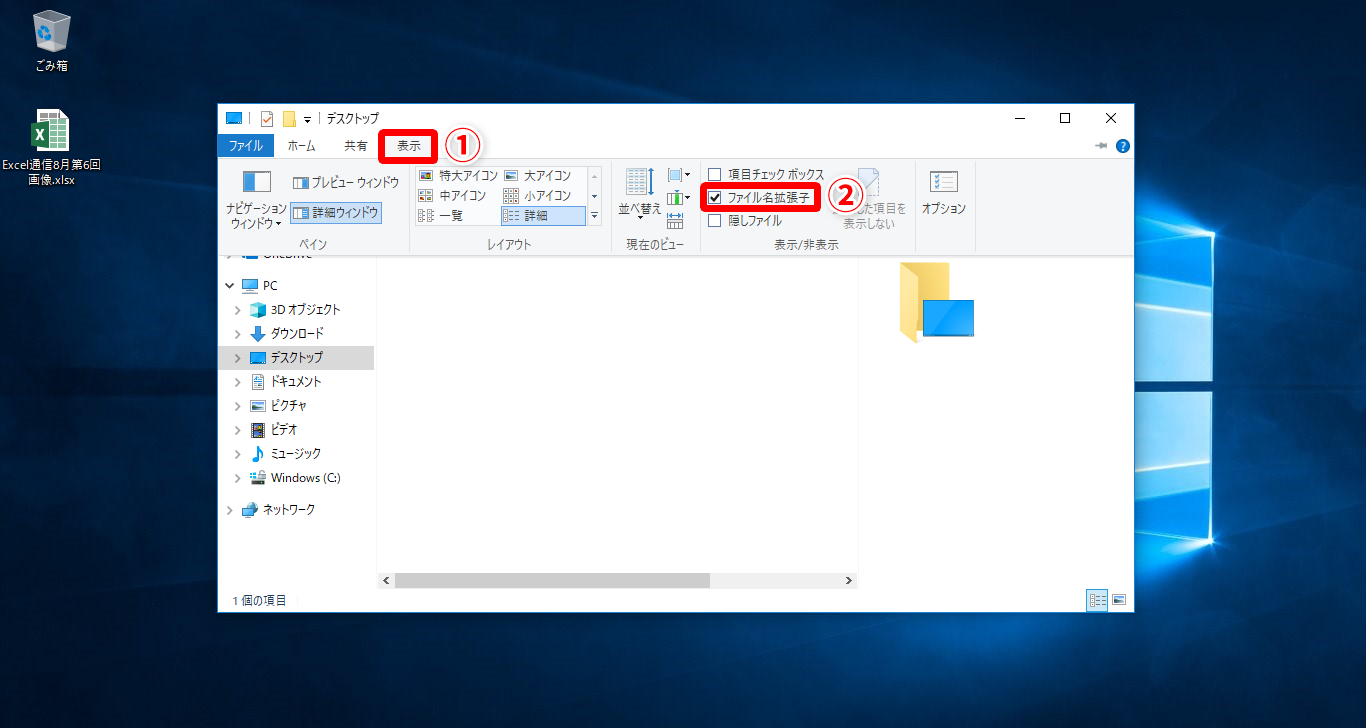Expand the ドキュメント tree node
This screenshot has height=728, width=1366.
237,381
